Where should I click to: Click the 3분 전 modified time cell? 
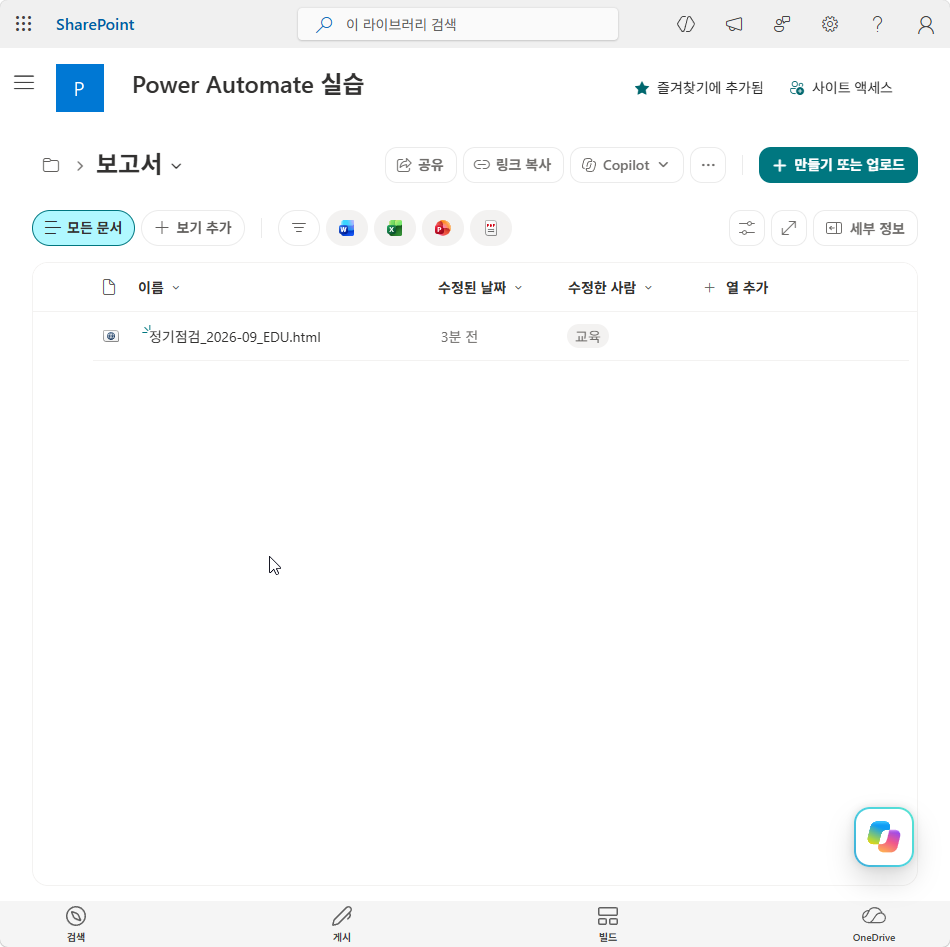pos(459,337)
